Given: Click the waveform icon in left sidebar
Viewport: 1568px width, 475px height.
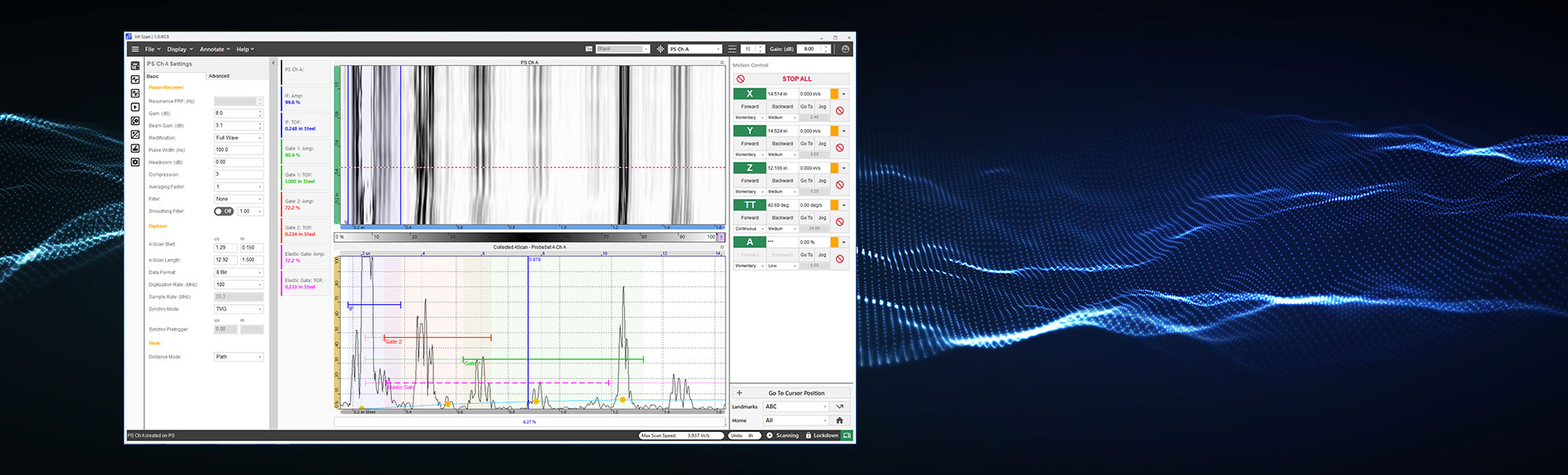Looking at the screenshot, I should 135,80.
